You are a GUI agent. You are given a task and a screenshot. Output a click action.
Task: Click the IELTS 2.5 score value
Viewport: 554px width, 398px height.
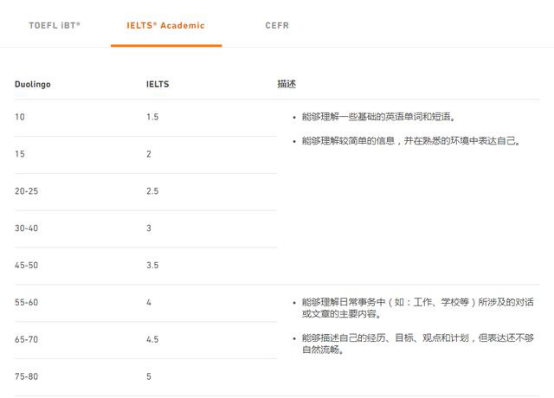tap(153, 191)
